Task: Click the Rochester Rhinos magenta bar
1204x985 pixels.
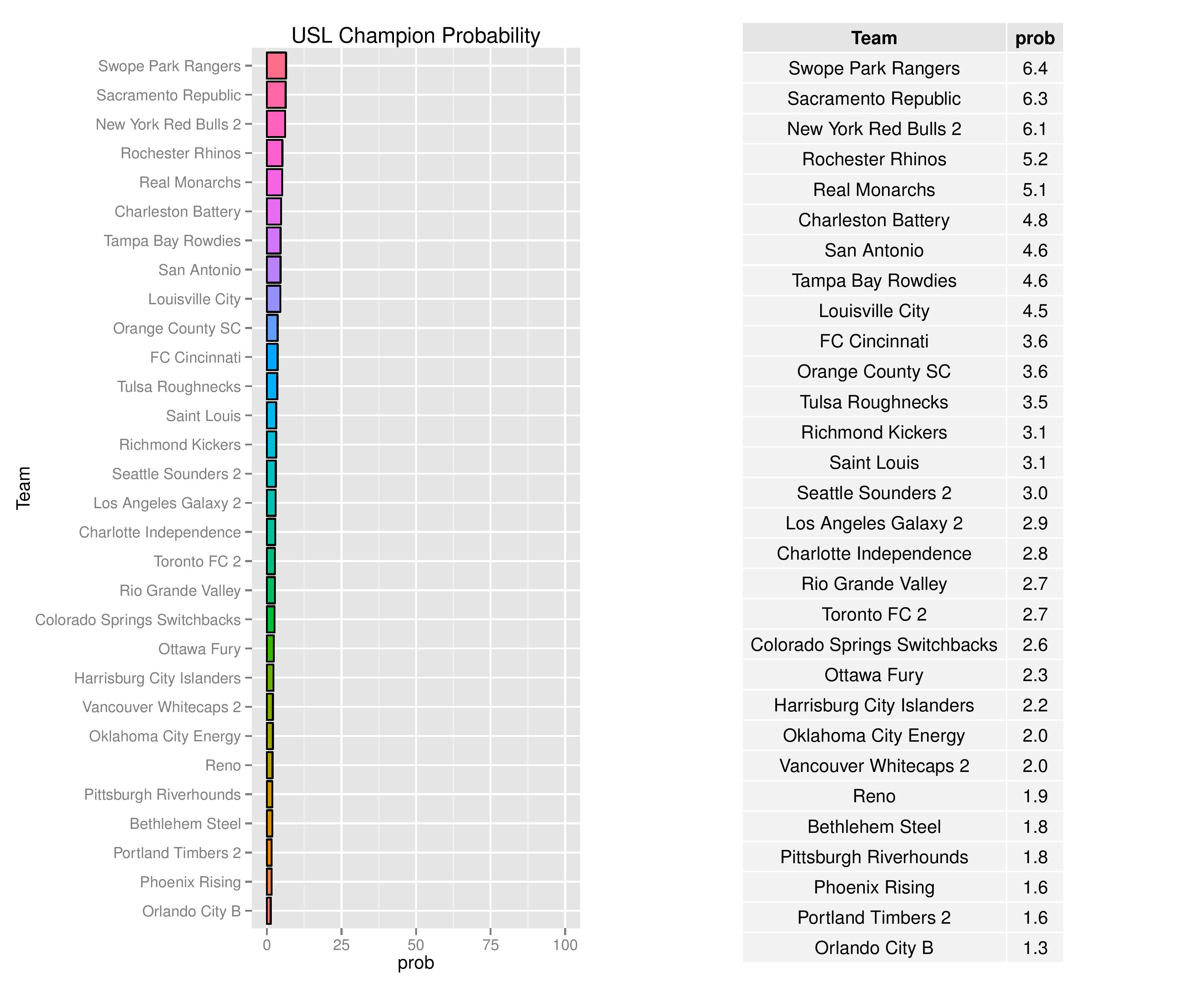Action: [x=275, y=153]
